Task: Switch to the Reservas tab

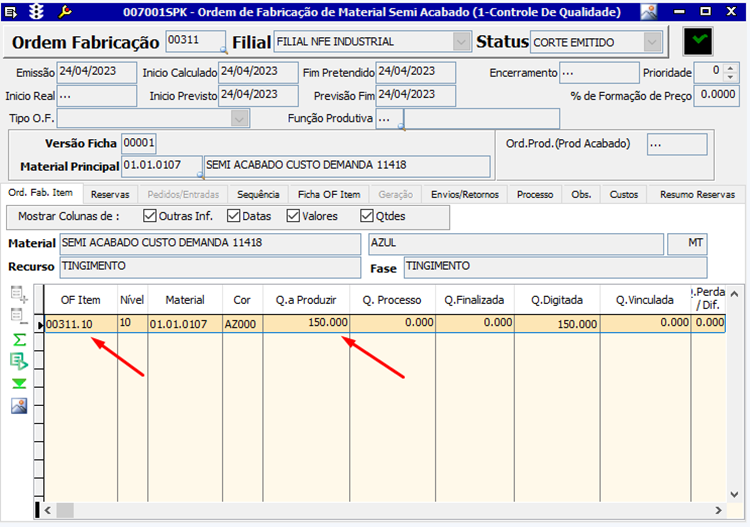Action: pos(110,195)
